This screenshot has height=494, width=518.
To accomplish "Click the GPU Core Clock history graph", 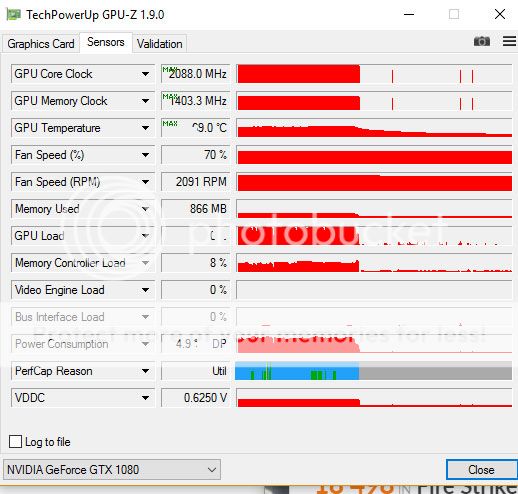I will [x=374, y=74].
